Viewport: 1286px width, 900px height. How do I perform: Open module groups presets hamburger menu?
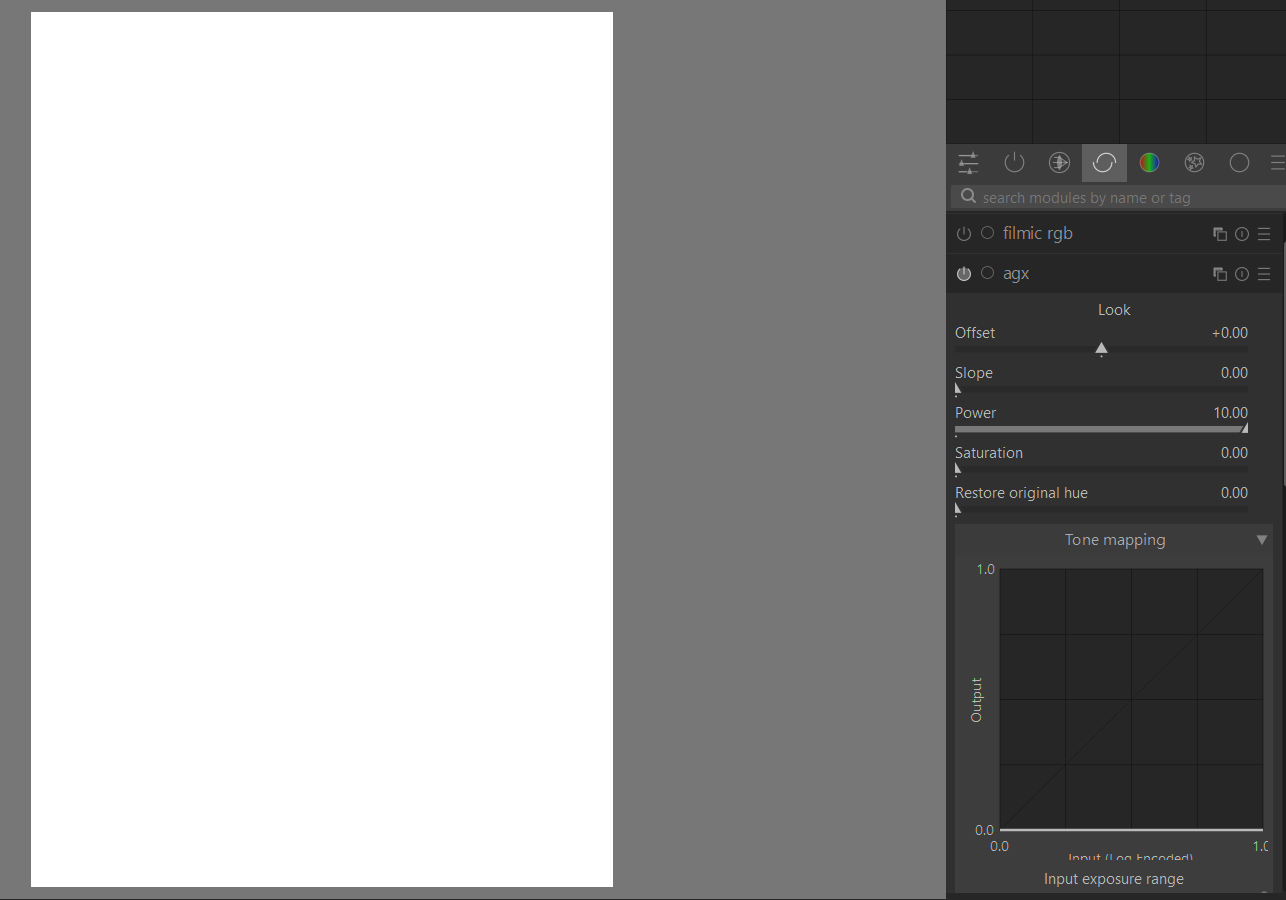coord(1277,163)
